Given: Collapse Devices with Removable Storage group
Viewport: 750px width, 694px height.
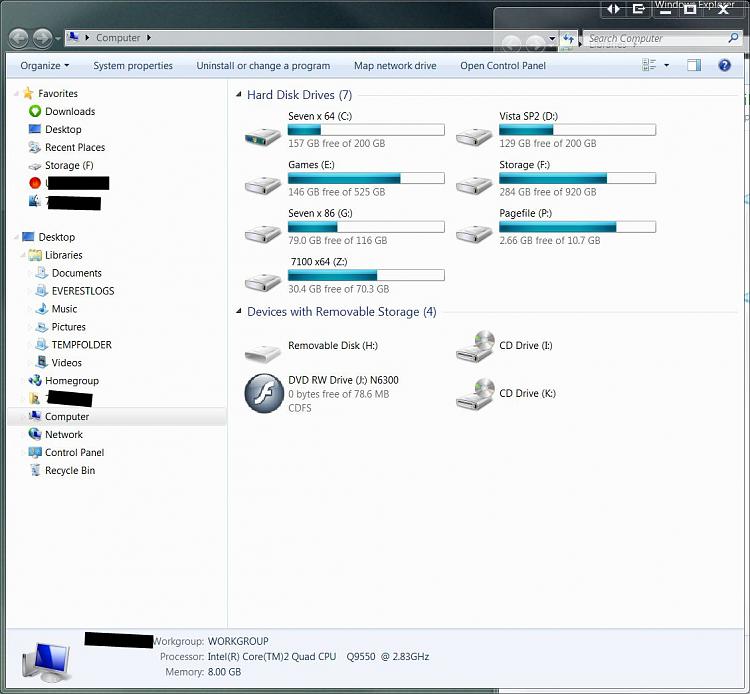Looking at the screenshot, I should [239, 311].
